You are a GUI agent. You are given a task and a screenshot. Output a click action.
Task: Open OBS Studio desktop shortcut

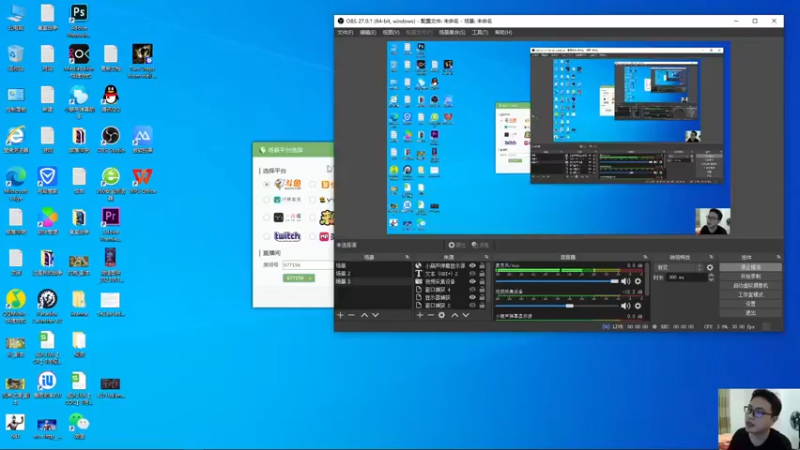(x=111, y=140)
